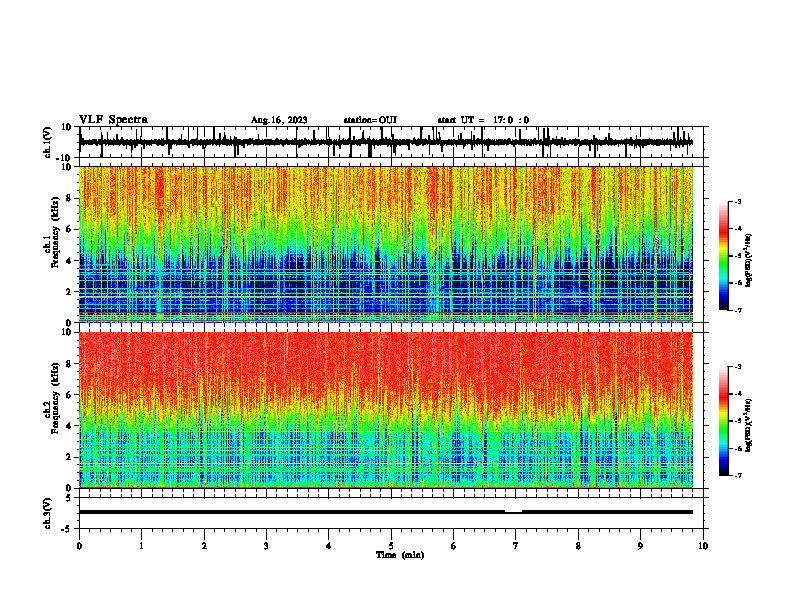This screenshot has height=612, width=792.
Task: Click the "-3" label atop the ch.1 colorbar
Action: tap(737, 201)
